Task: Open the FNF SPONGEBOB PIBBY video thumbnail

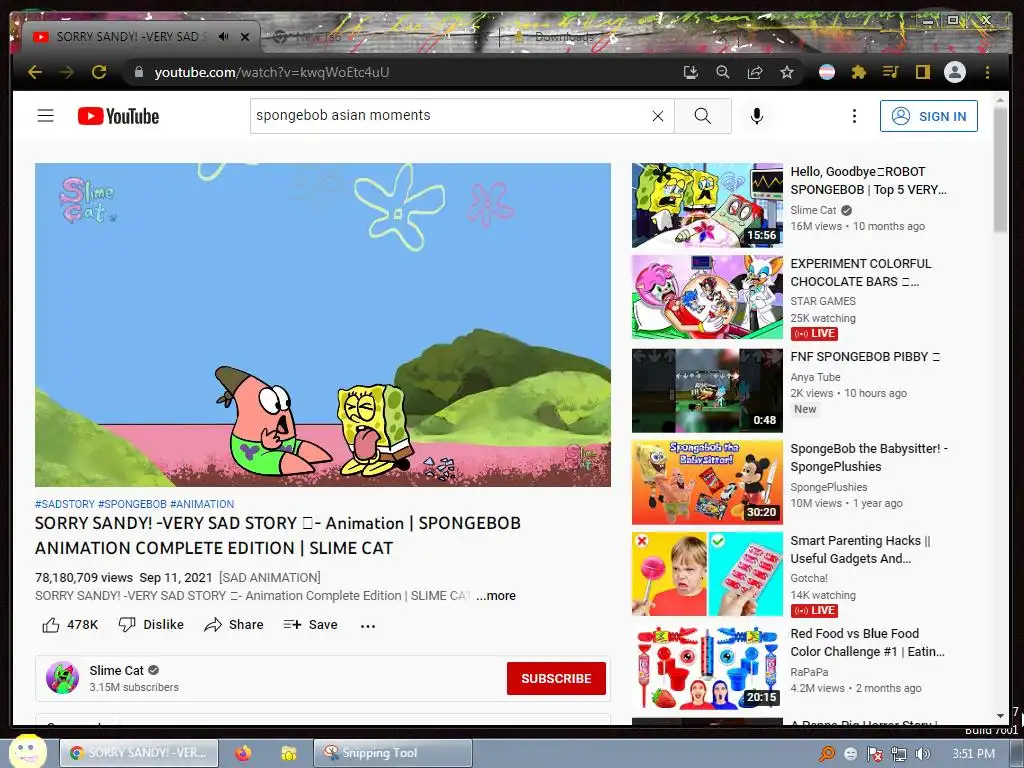Action: click(x=707, y=391)
